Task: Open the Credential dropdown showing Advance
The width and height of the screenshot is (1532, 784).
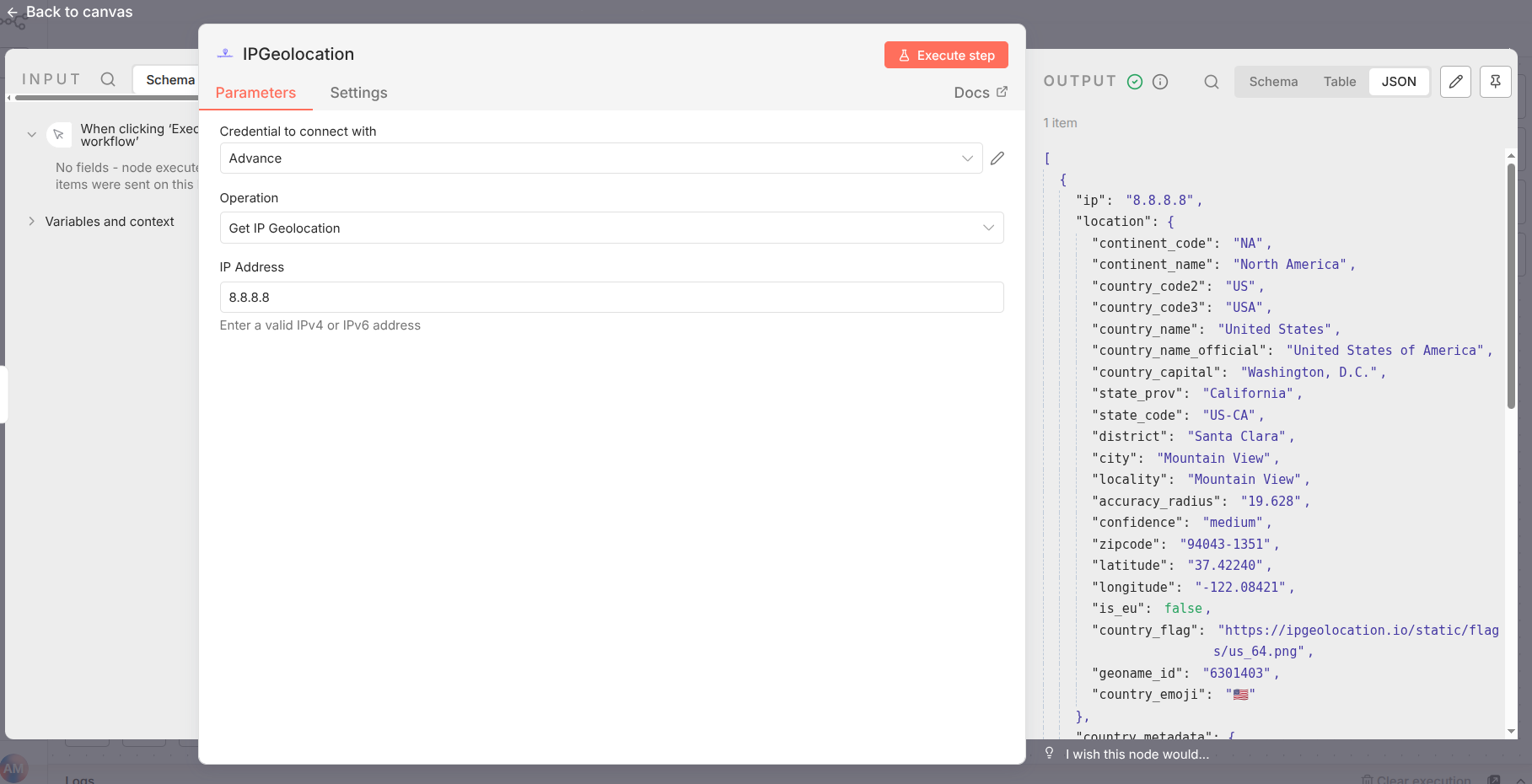Action: click(x=600, y=158)
